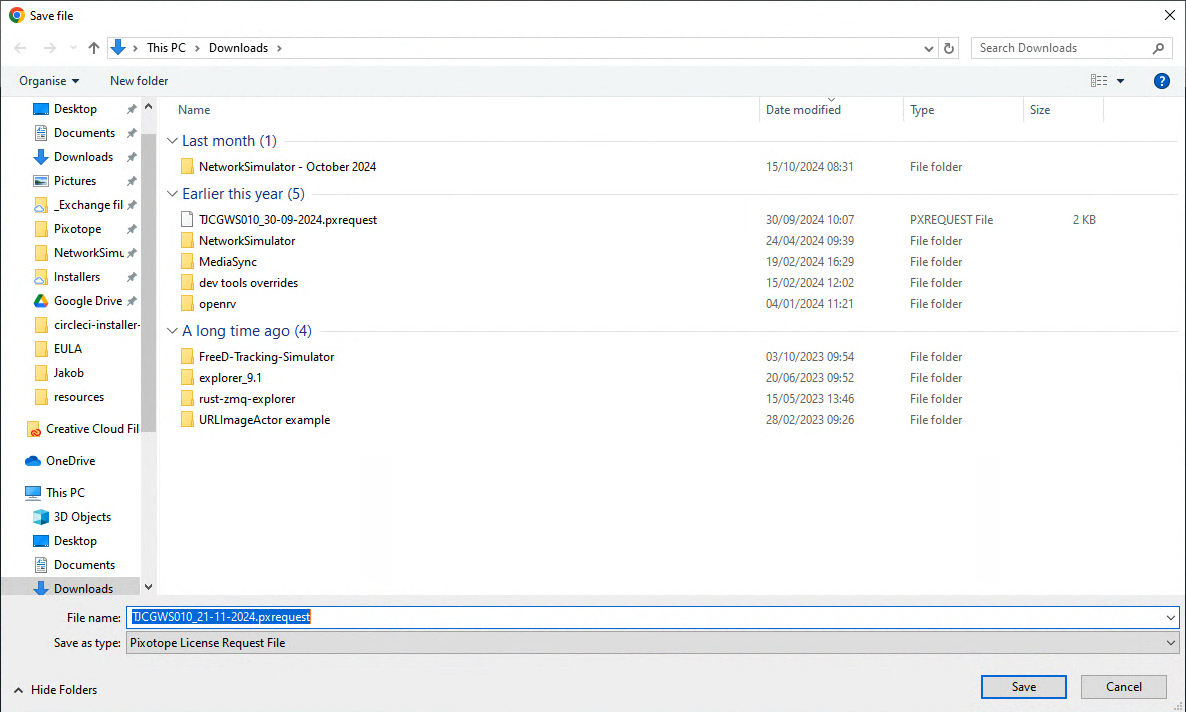Image resolution: width=1186 pixels, height=712 pixels.
Task: Collapse the Last month group
Action: (172, 141)
